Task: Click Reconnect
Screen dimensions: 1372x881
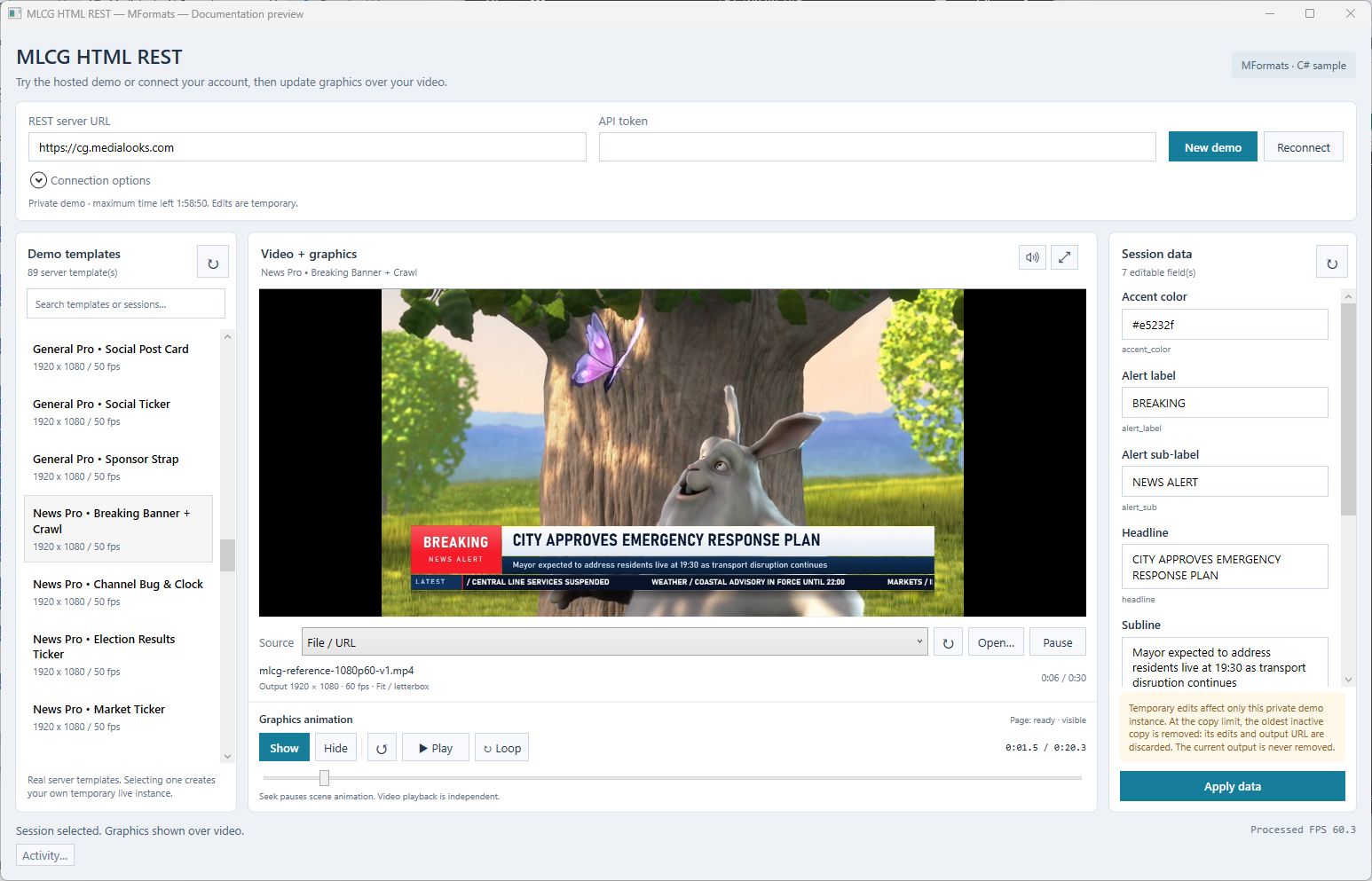Action: point(1303,147)
